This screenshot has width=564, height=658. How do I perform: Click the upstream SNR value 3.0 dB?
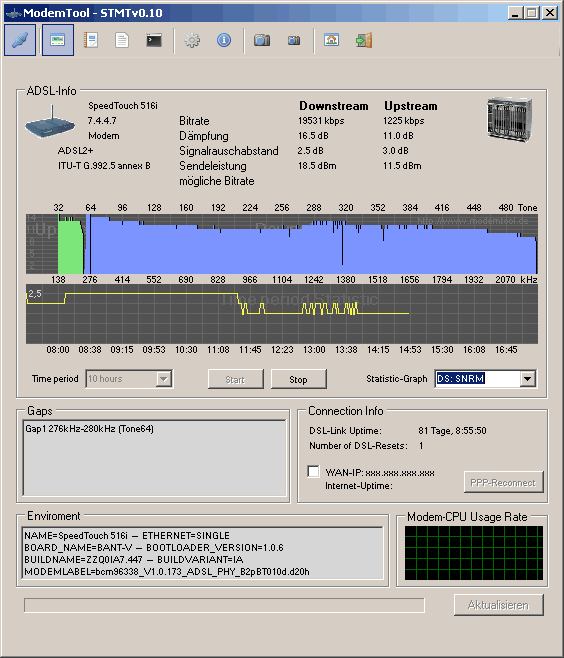[395, 151]
